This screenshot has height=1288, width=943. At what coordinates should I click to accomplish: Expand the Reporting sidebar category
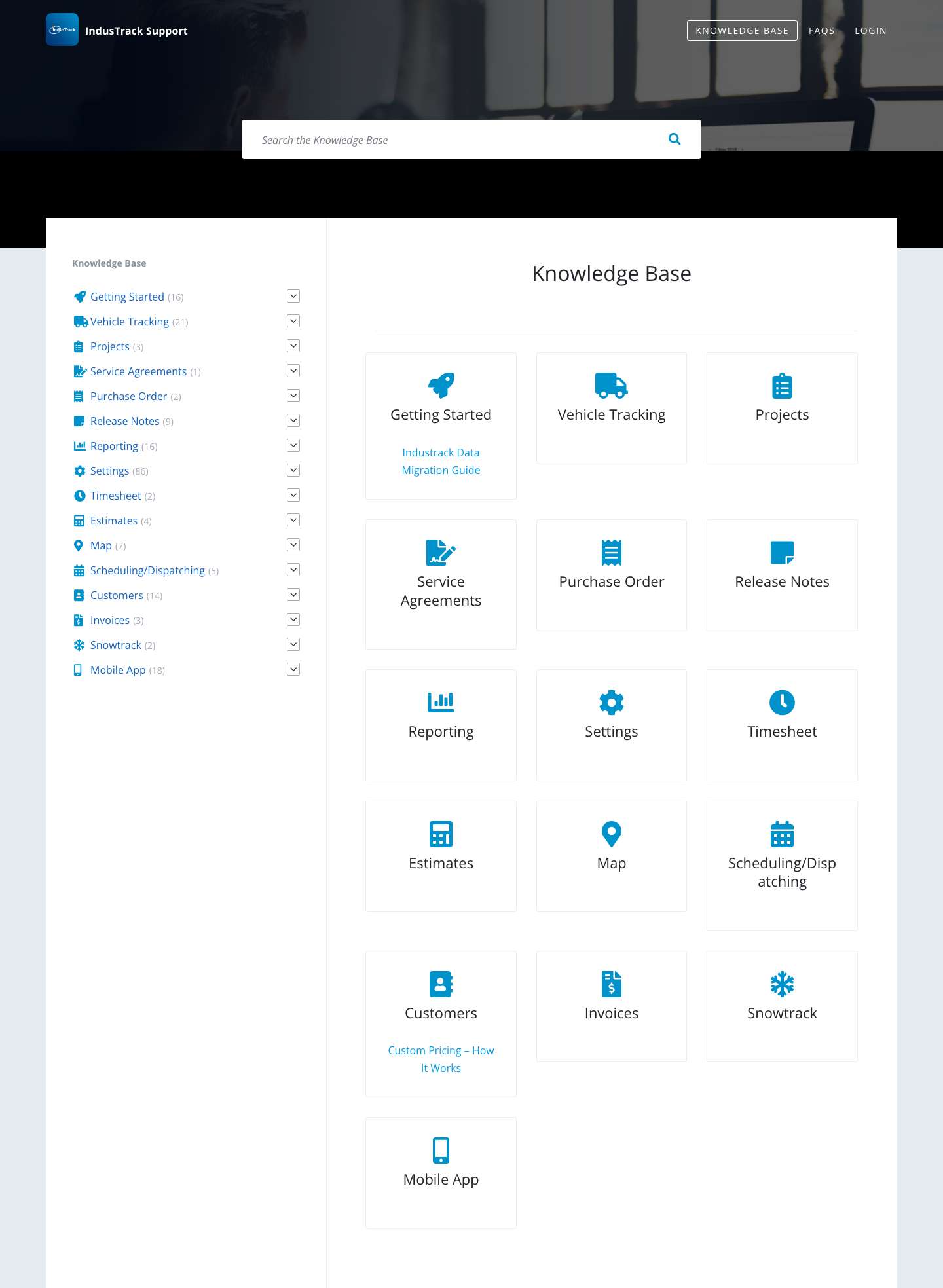pos(293,445)
